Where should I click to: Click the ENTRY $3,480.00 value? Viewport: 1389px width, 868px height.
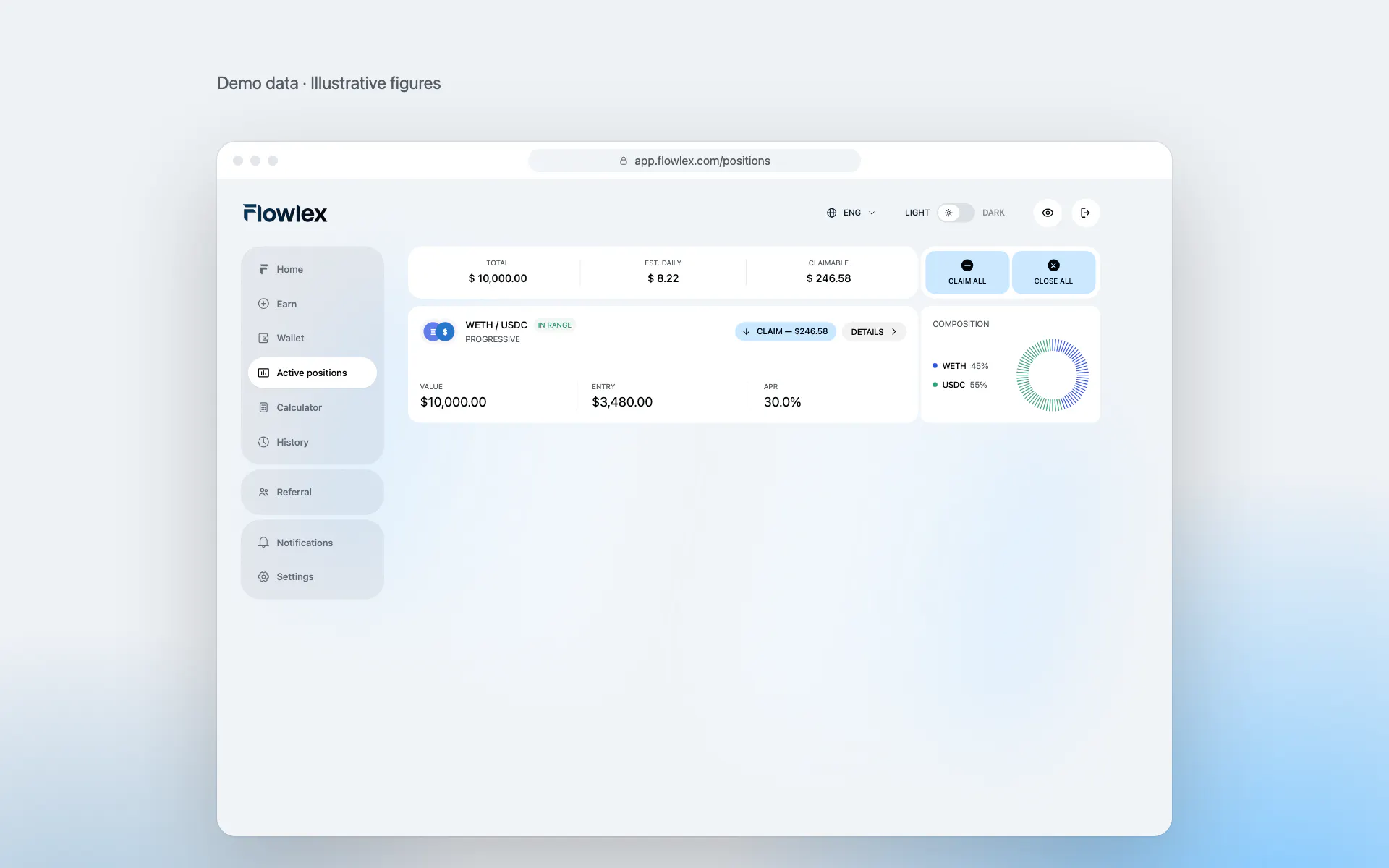pos(622,402)
